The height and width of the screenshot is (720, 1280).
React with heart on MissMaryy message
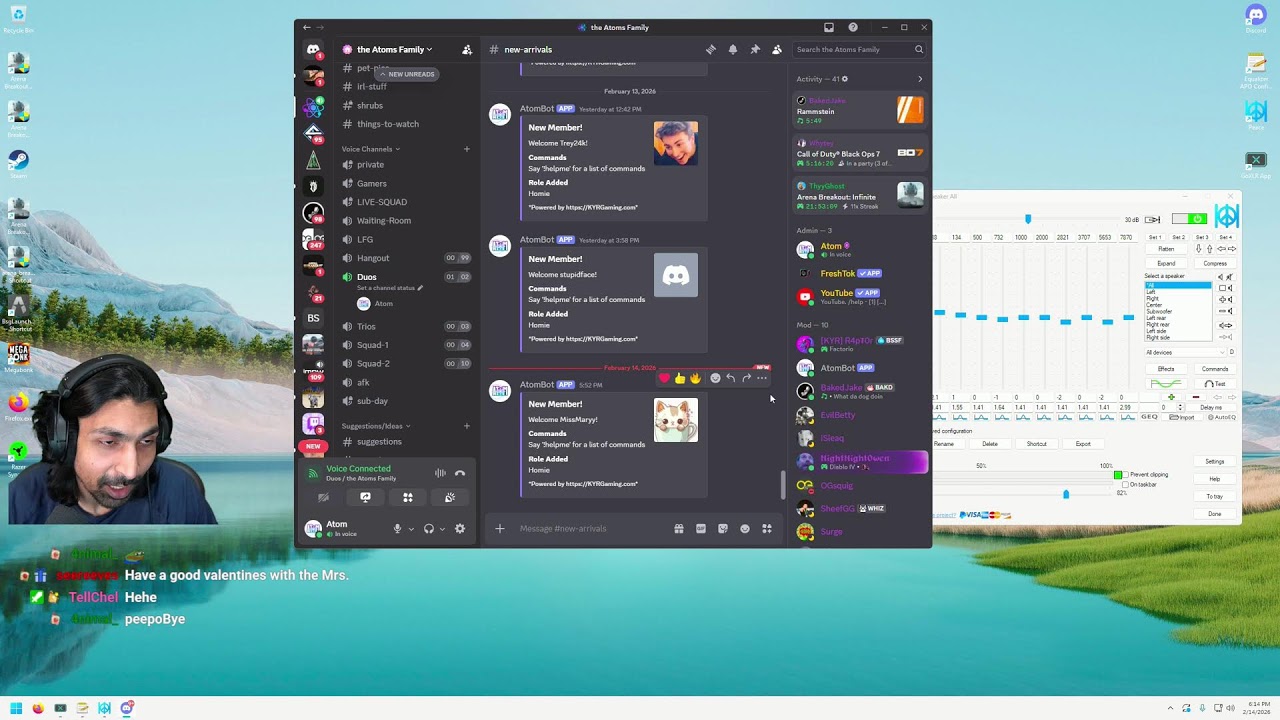pyautogui.click(x=664, y=378)
